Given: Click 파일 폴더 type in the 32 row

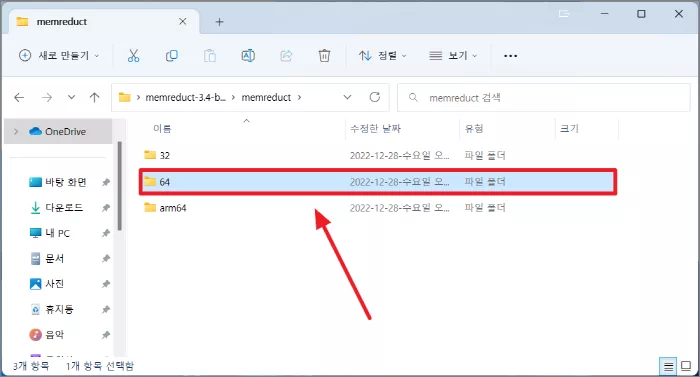Looking at the screenshot, I should [485, 155].
